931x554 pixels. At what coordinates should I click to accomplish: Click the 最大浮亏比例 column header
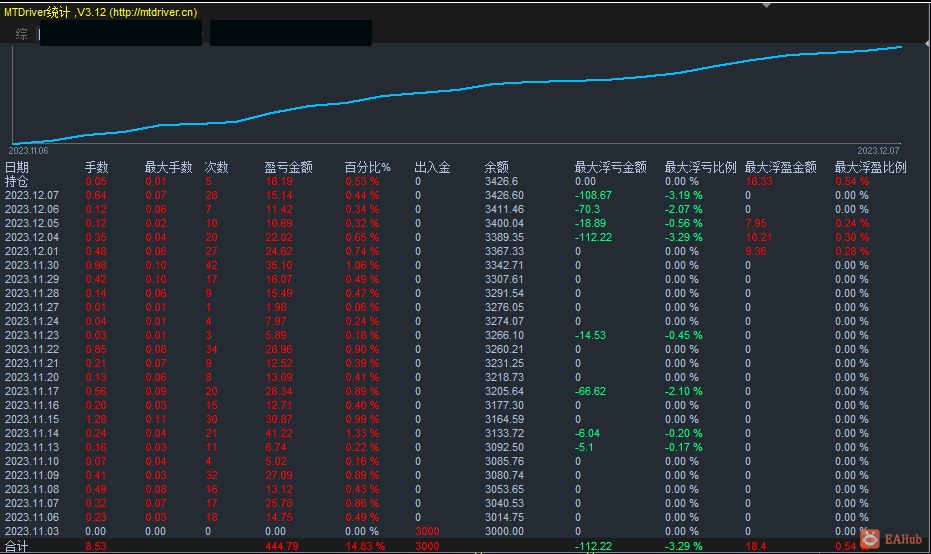click(x=701, y=167)
